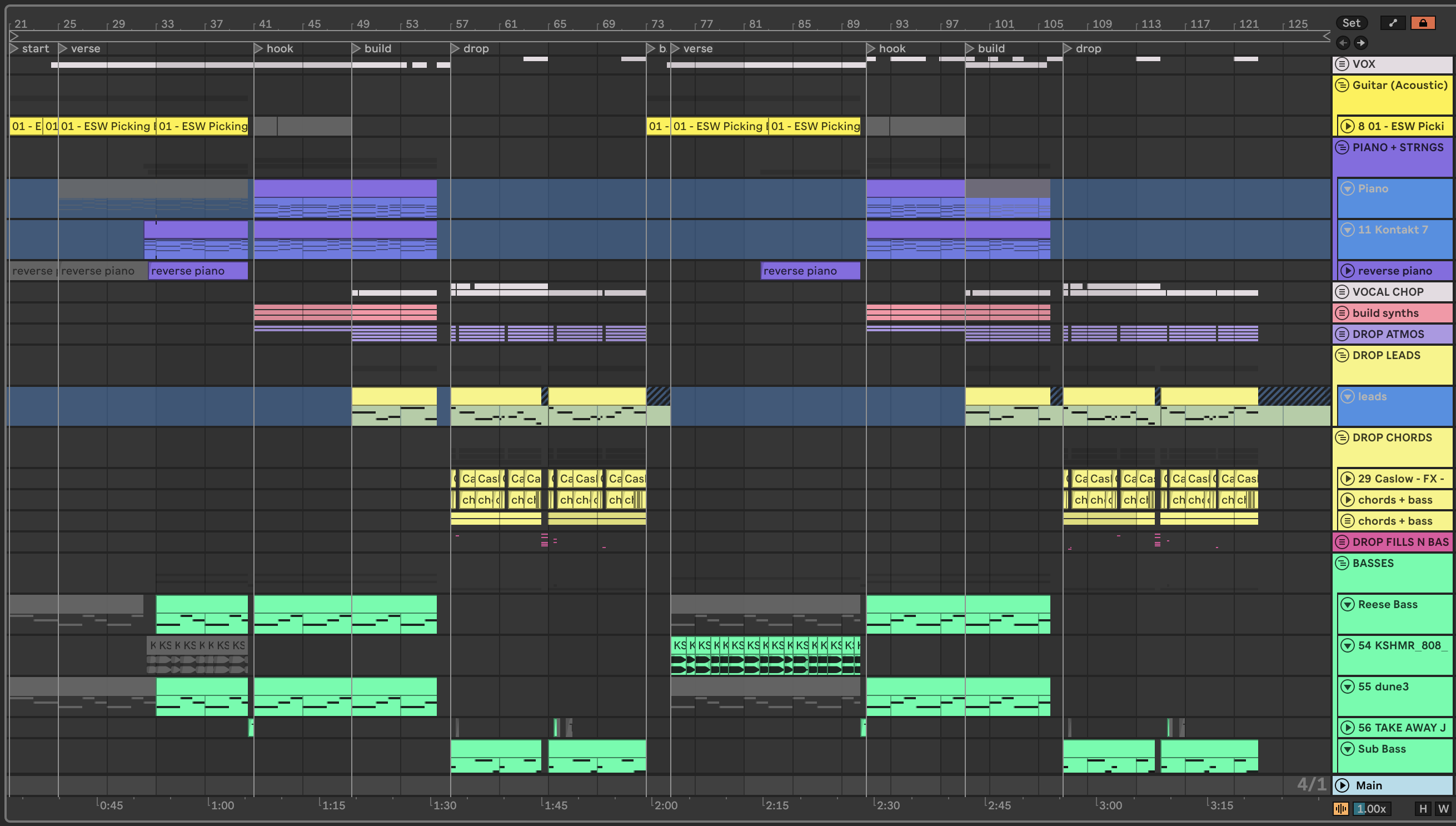Viewport: 1456px width, 826px height.
Task: Unfold the VOX group track
Action: (x=1342, y=64)
